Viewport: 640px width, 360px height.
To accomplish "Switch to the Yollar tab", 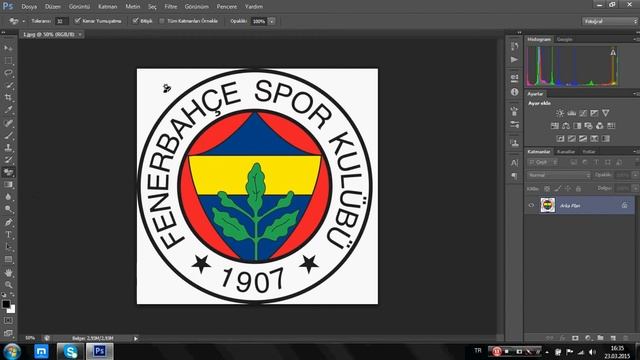I will point(589,152).
